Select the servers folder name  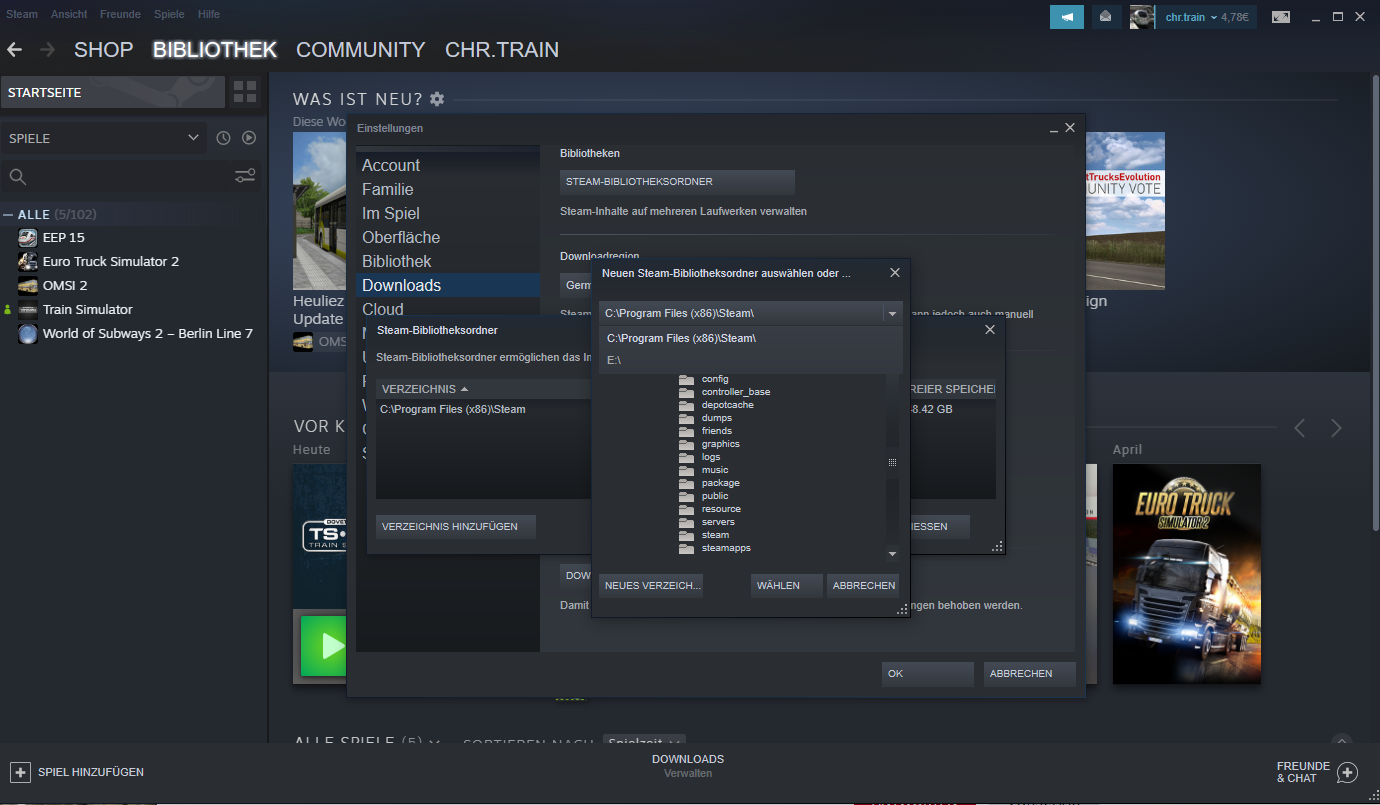pos(718,522)
